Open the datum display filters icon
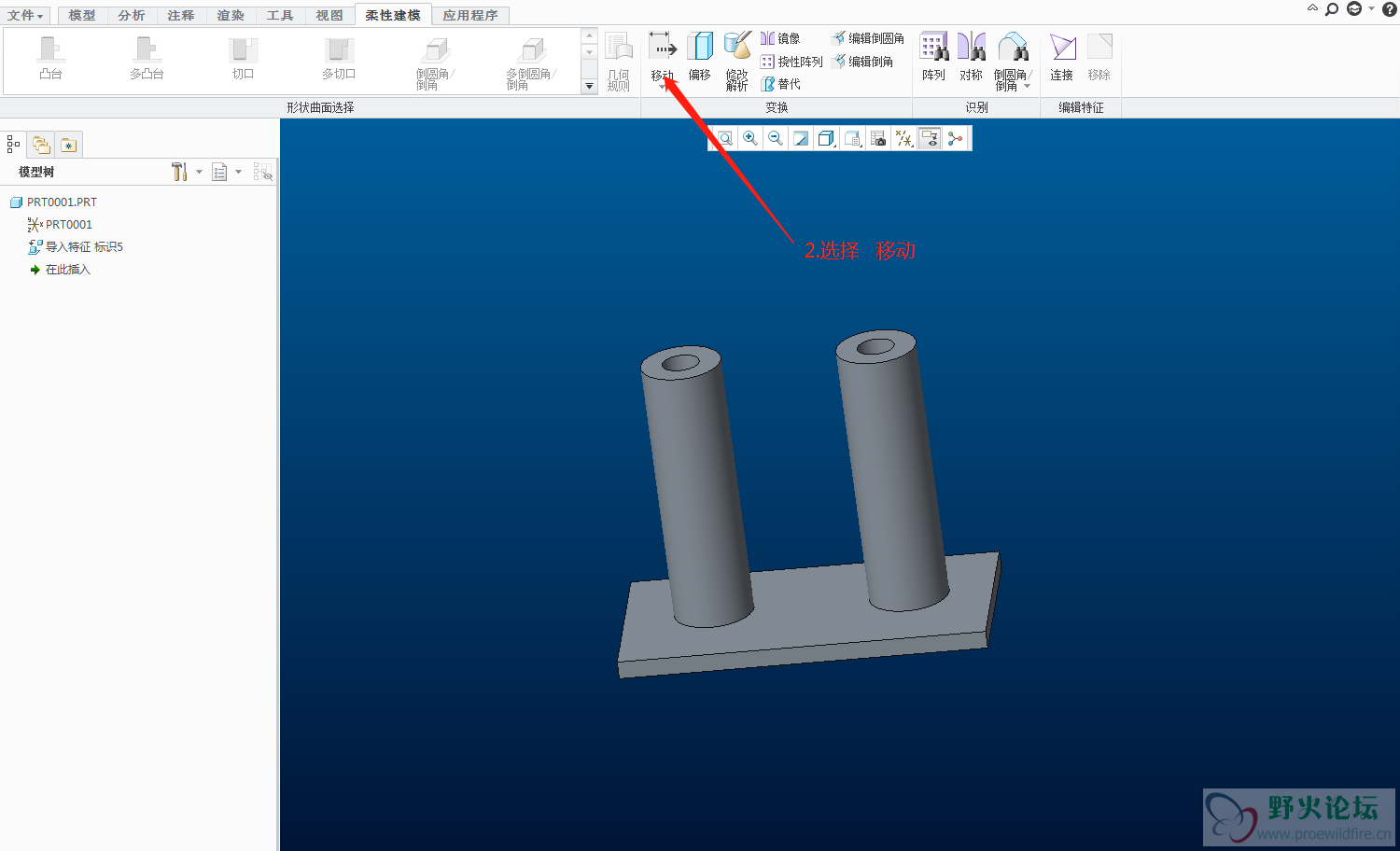 tap(903, 138)
